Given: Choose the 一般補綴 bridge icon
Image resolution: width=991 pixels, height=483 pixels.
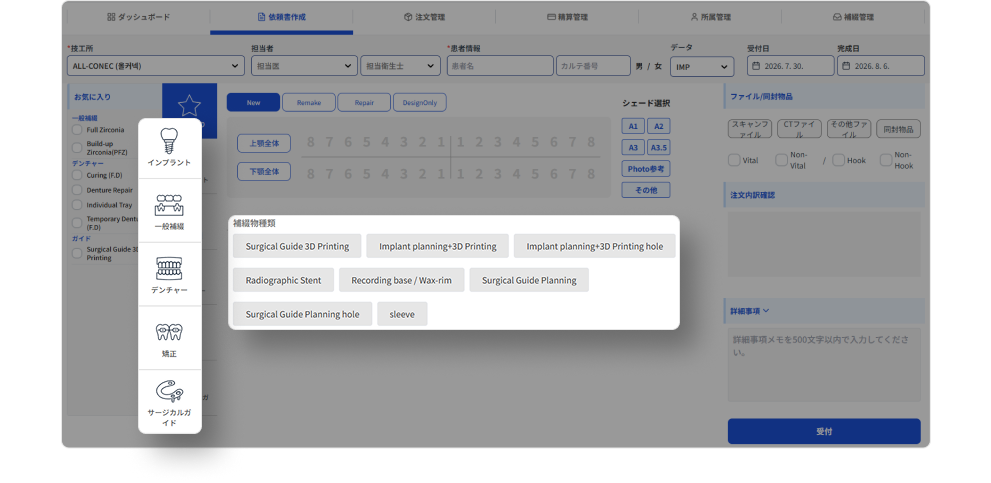Looking at the screenshot, I should (x=169, y=205).
